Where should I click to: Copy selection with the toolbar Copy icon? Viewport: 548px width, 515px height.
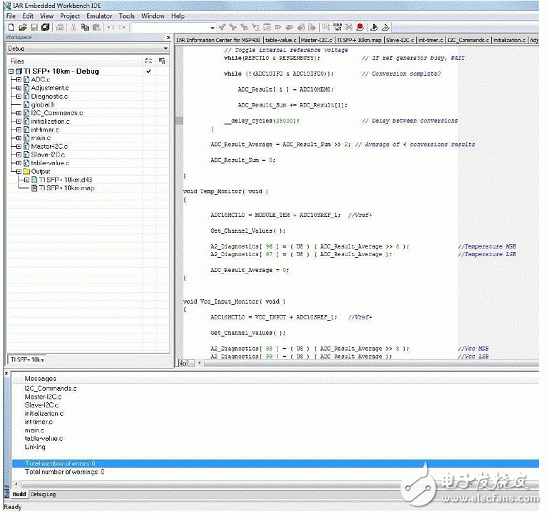pyautogui.click(x=85, y=27)
